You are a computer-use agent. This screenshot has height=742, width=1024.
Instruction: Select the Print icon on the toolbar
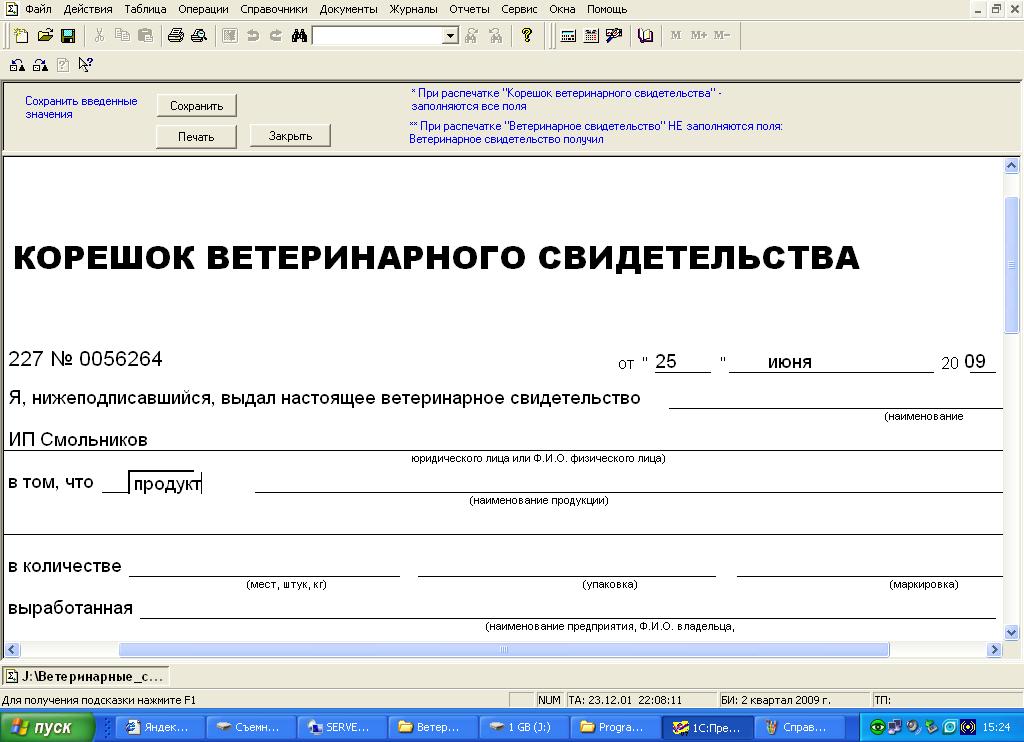pos(176,36)
